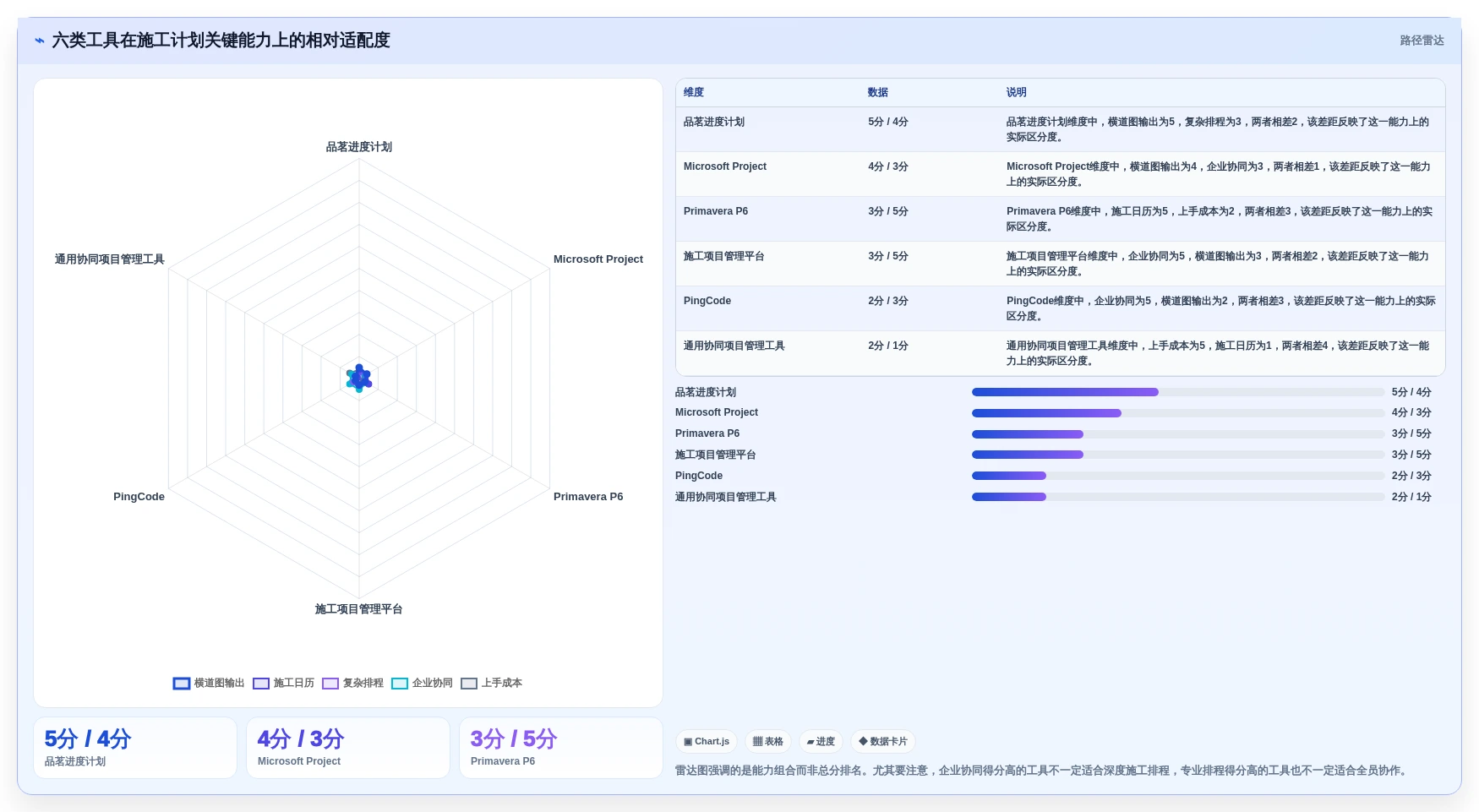Image resolution: width=1479 pixels, height=812 pixels.
Task: Click the 5分 / 4分 table cell
Action: 888,122
